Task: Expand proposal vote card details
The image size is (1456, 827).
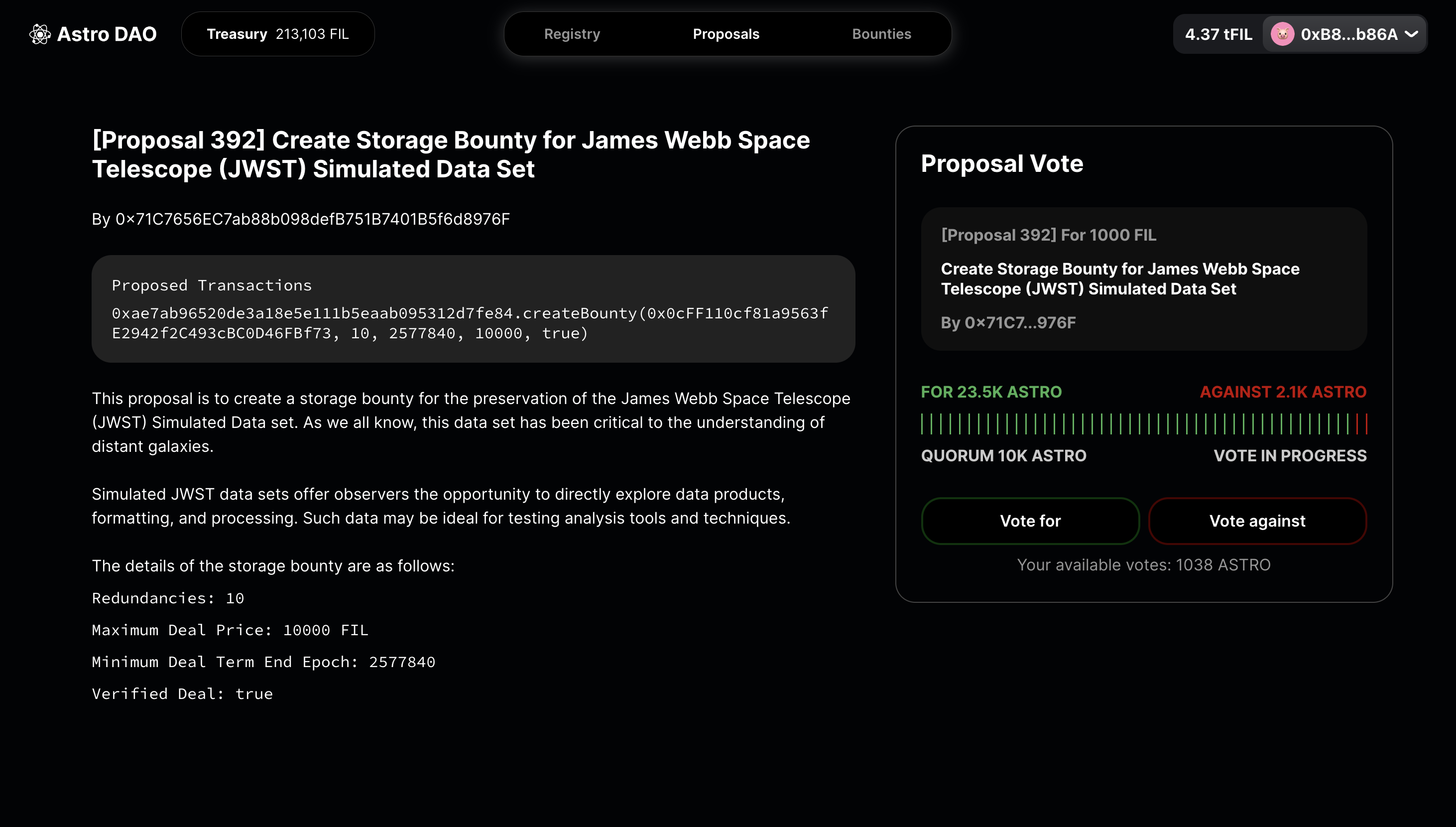Action: pyautogui.click(x=1143, y=279)
